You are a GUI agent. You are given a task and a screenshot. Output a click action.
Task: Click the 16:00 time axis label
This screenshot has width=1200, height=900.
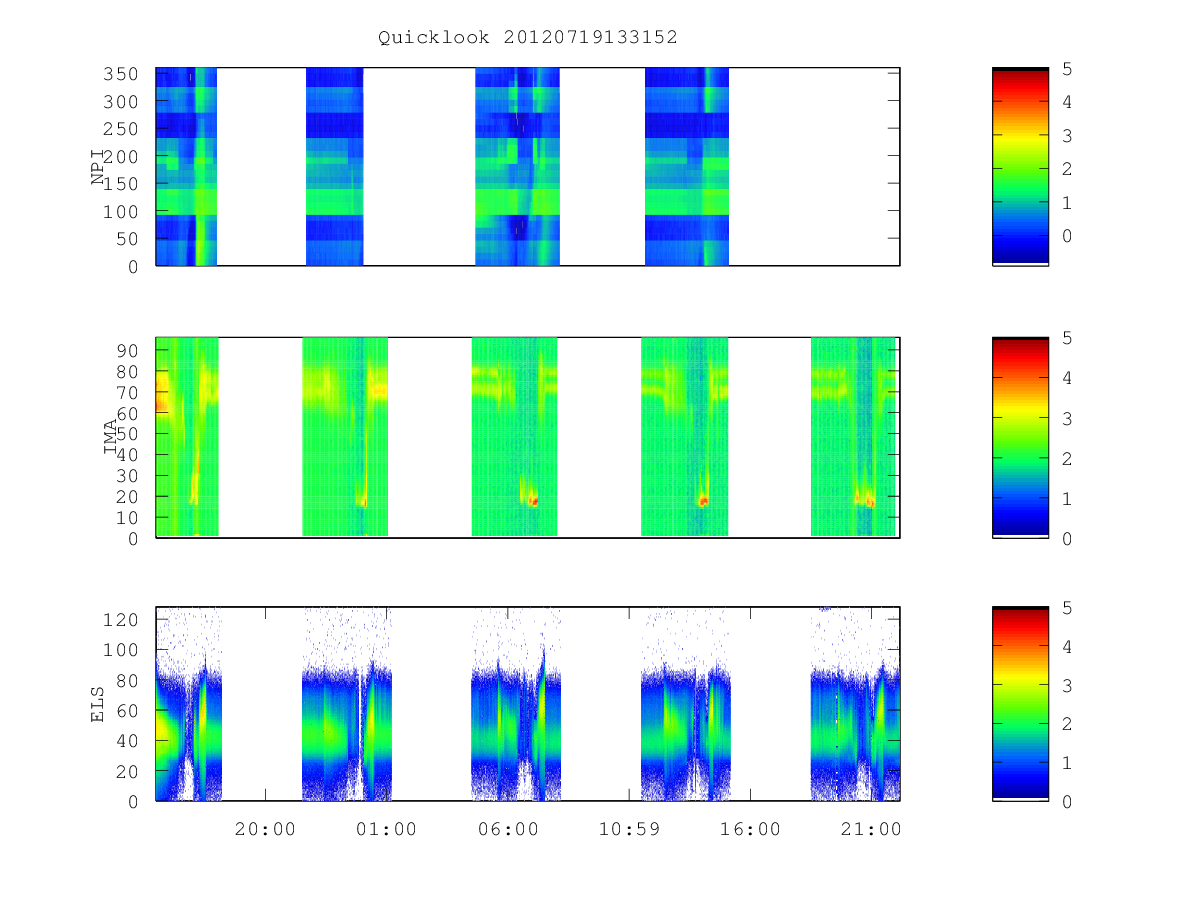point(750,829)
